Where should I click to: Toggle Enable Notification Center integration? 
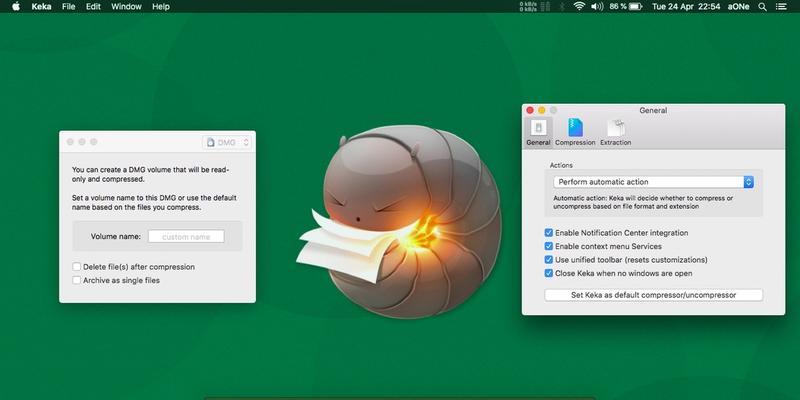[549, 233]
